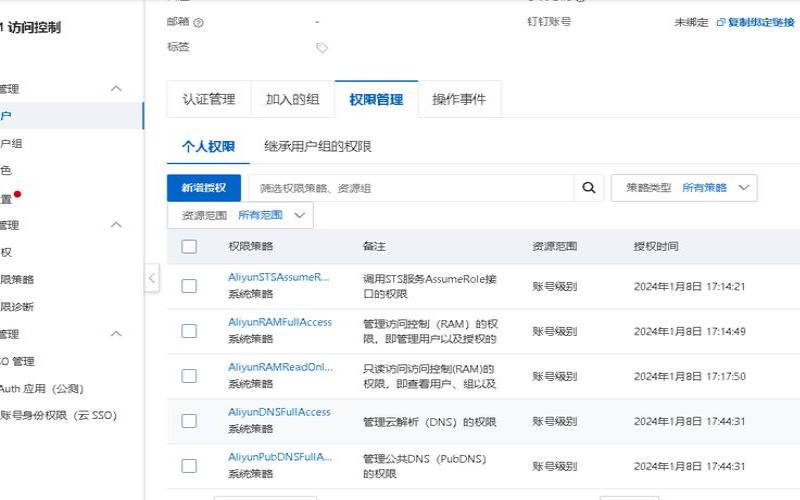
Task: Open the 策略类型 所有策略 dropdown
Action: click(684, 188)
